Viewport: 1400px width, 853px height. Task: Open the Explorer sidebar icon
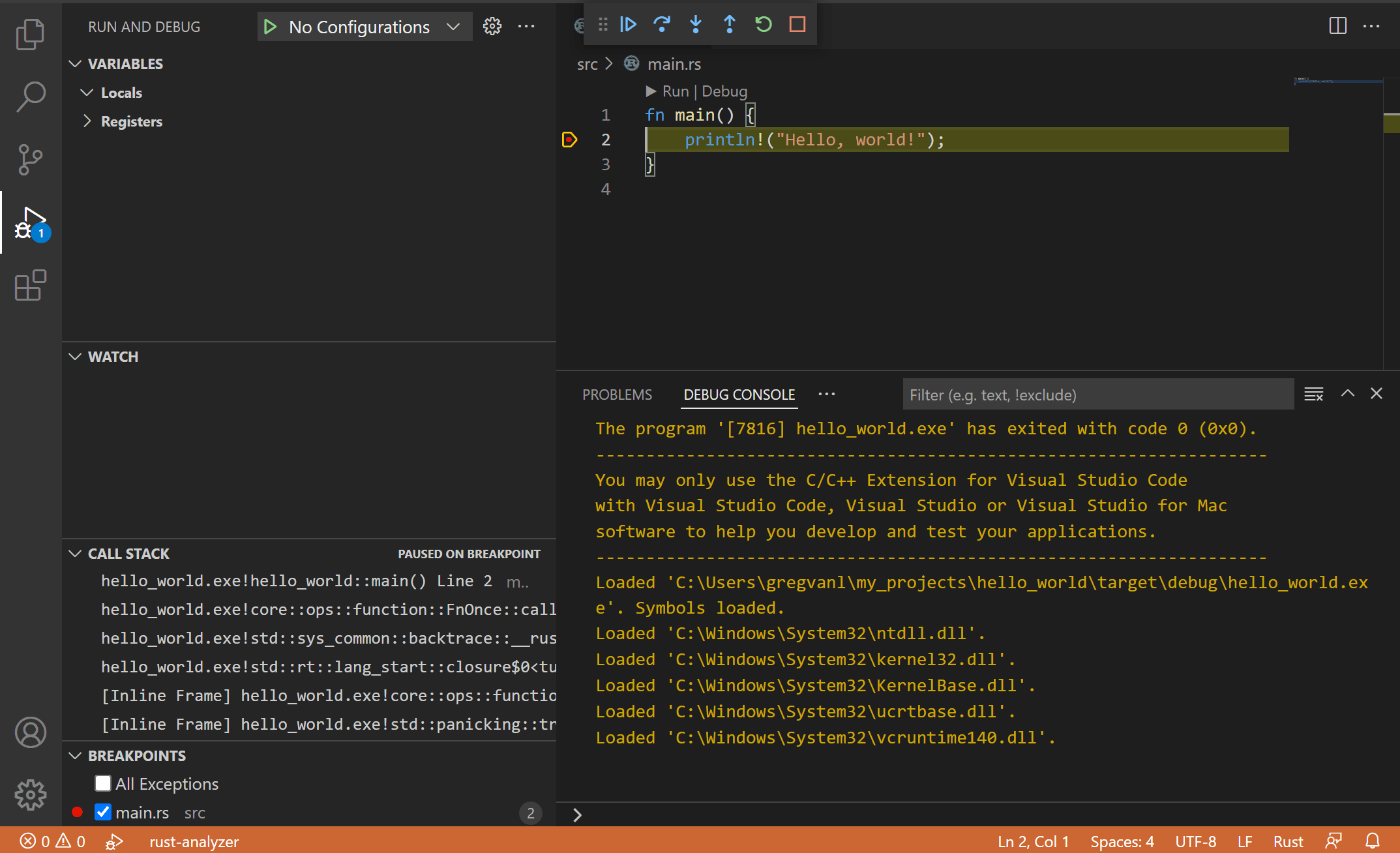[30, 35]
